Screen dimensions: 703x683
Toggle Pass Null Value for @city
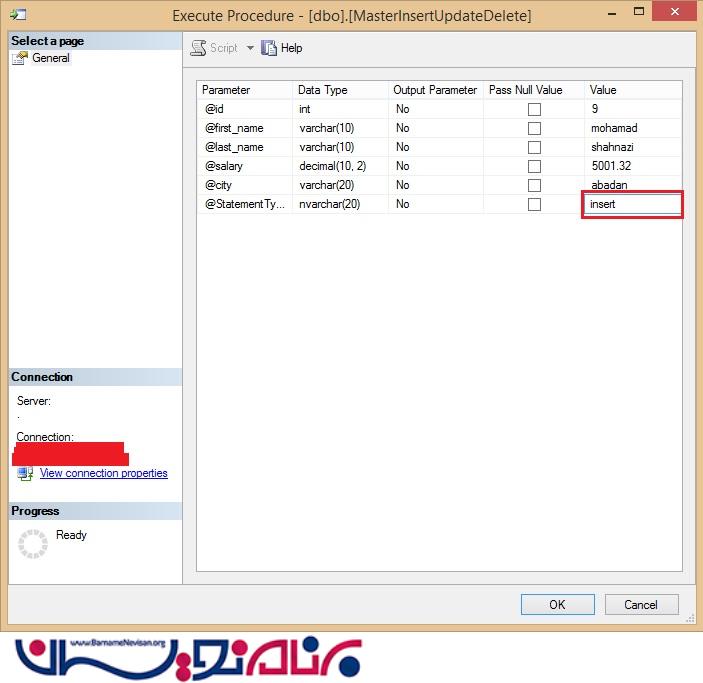pos(534,185)
